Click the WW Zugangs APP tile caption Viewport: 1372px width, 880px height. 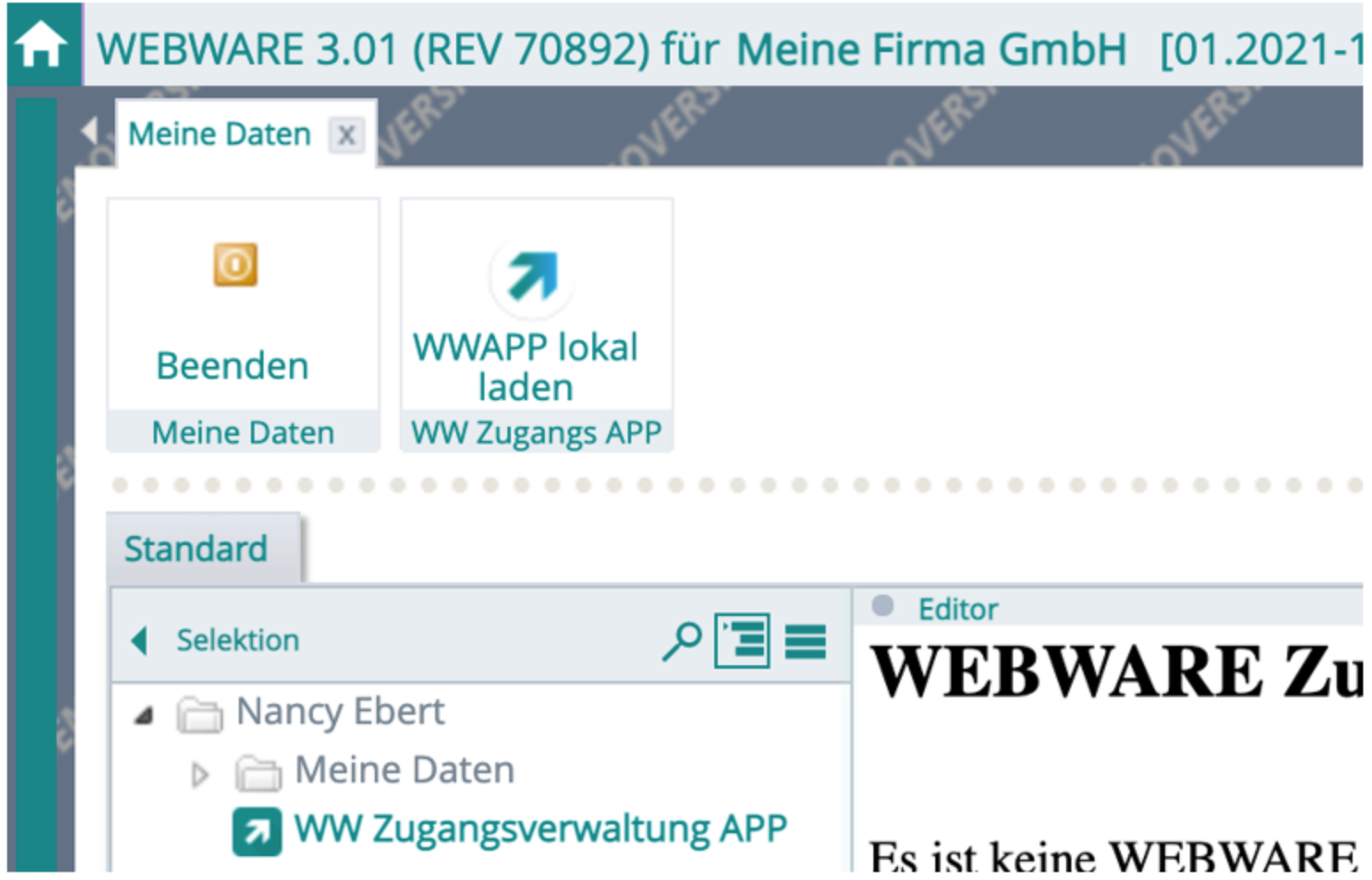click(x=536, y=433)
